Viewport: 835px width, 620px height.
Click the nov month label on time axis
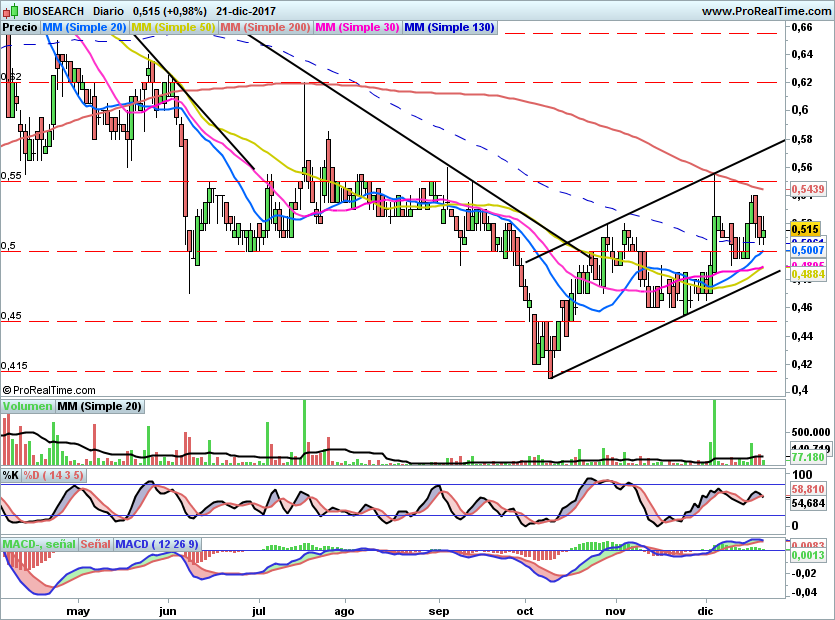pos(616,610)
